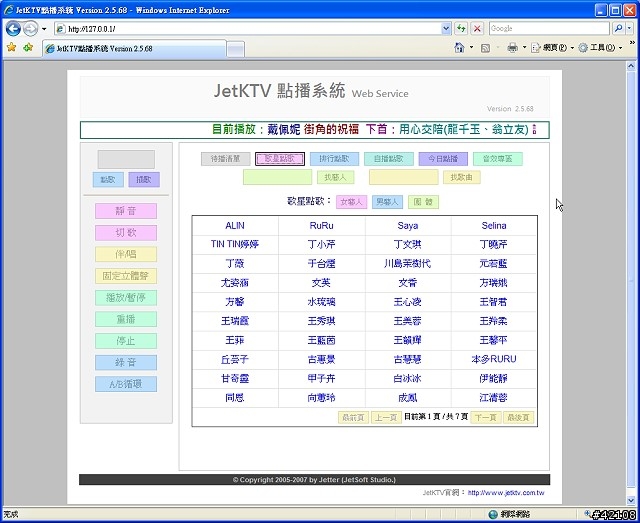The image size is (640, 523).
Task: Click the green Refresh icon
Action: tap(461, 29)
